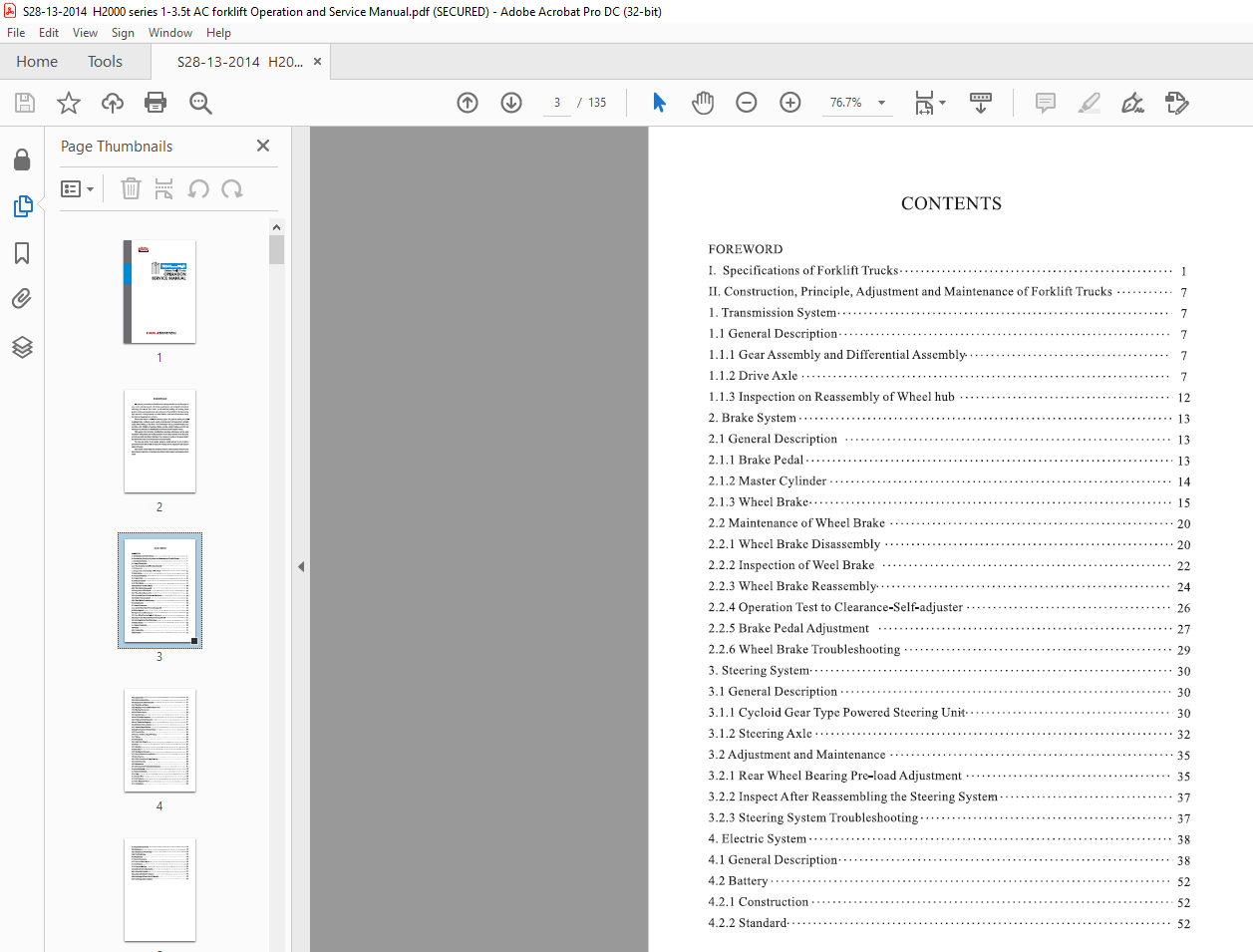Print the document with the printer icon

[156, 103]
